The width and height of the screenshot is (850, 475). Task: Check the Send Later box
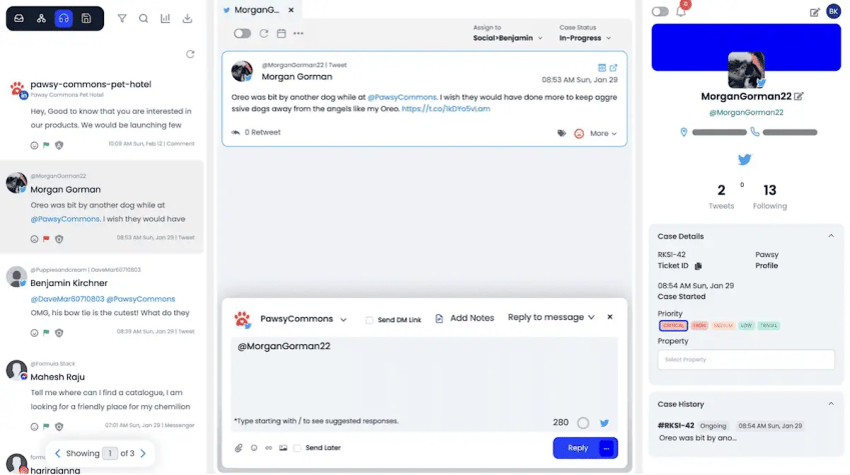(x=297, y=448)
